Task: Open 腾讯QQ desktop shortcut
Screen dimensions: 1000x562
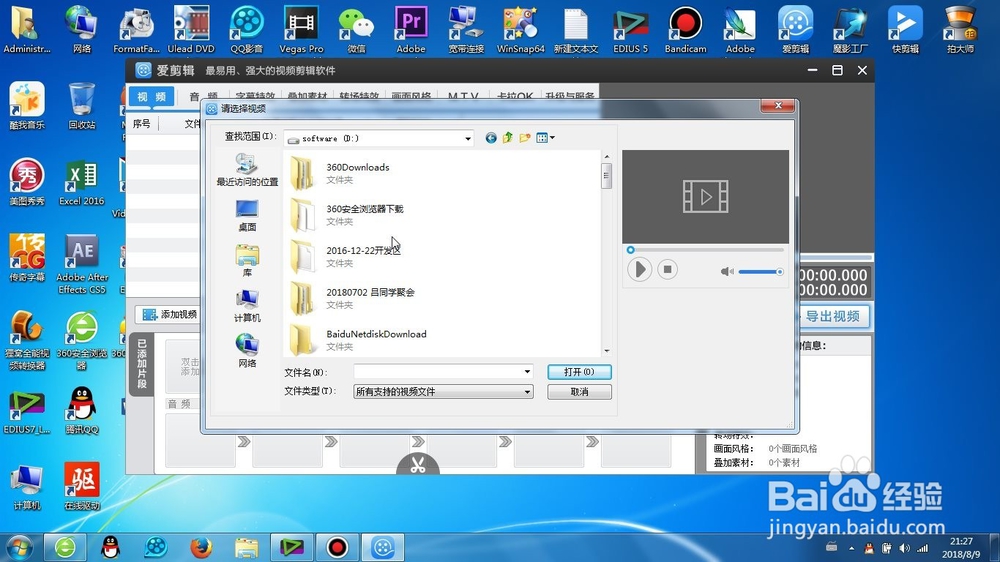Action: (82, 410)
